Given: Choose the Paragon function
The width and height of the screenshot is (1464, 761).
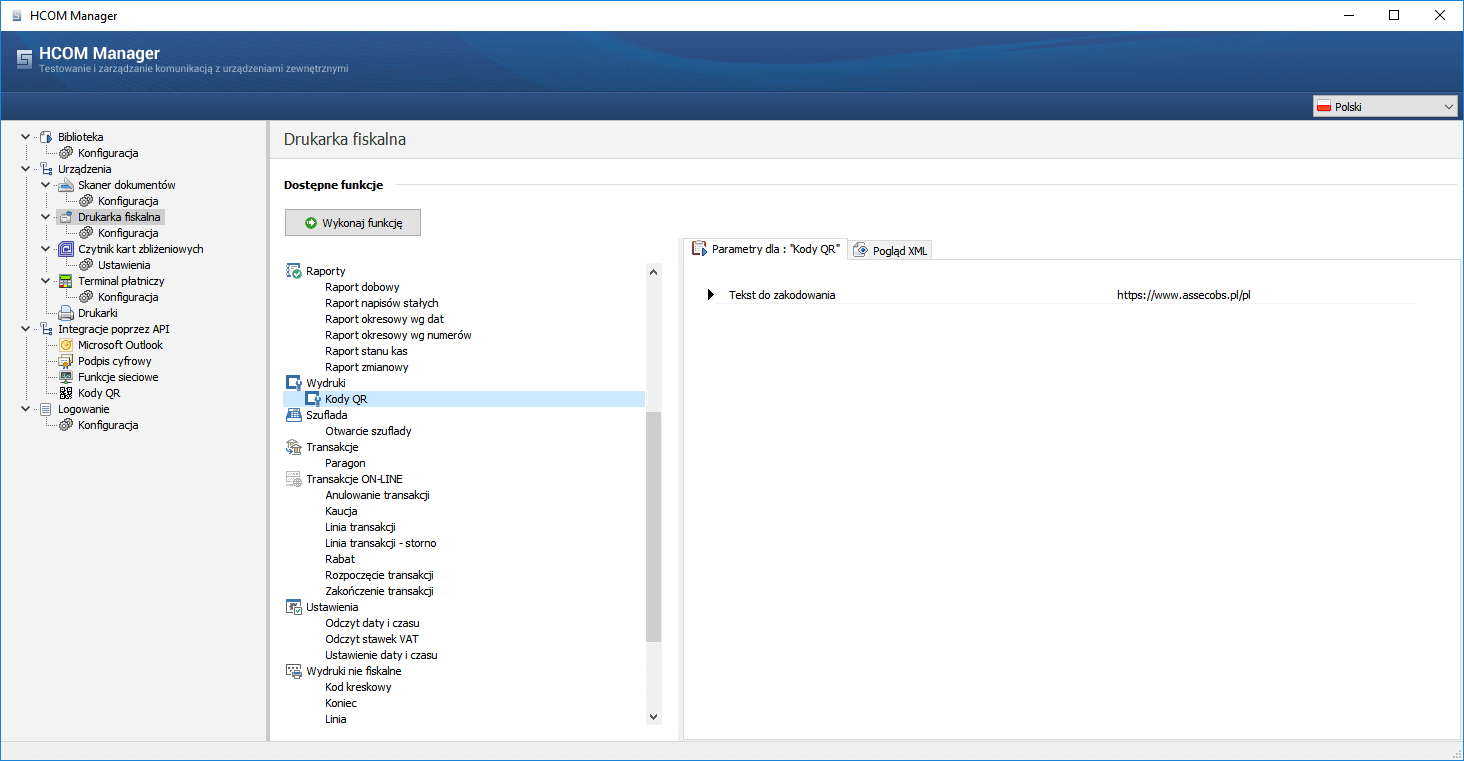Looking at the screenshot, I should 345,463.
